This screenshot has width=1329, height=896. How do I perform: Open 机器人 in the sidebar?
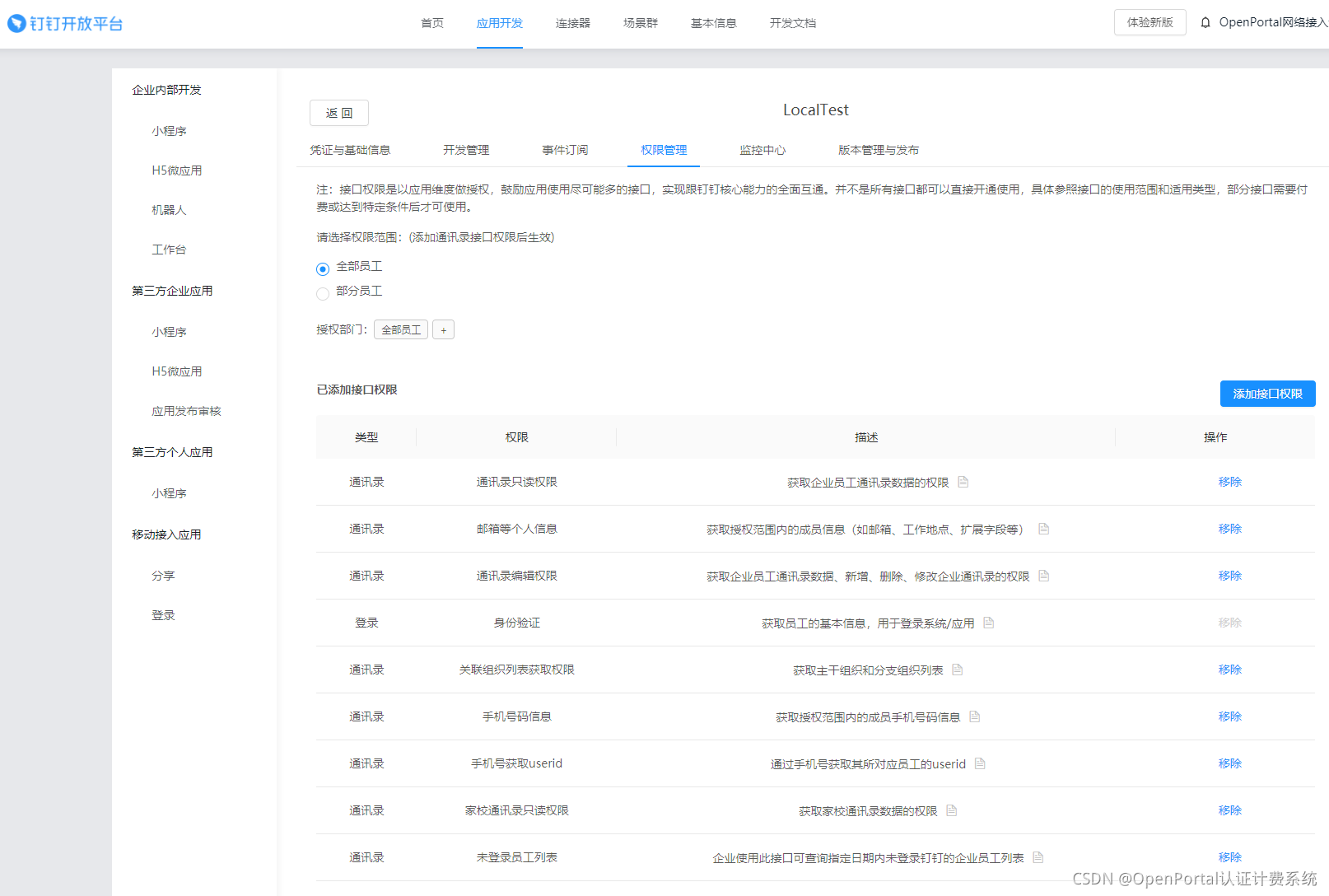(169, 210)
